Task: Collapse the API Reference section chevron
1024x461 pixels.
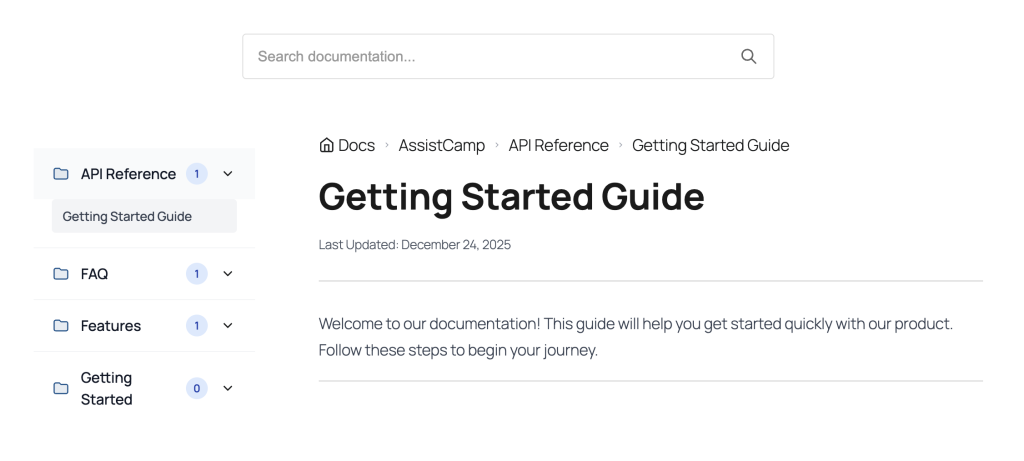Action: [228, 174]
